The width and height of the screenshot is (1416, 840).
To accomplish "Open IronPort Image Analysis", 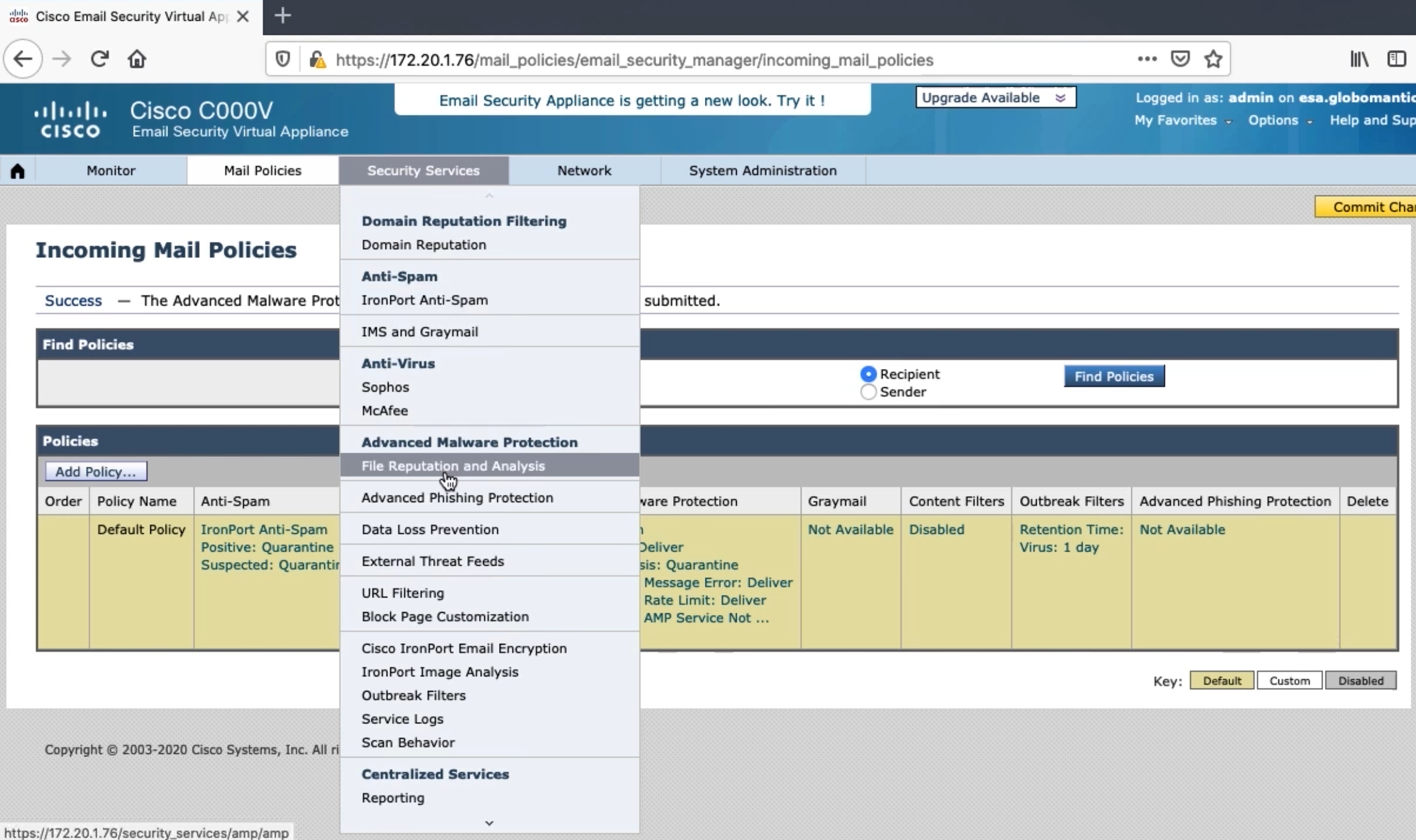I will tap(440, 672).
